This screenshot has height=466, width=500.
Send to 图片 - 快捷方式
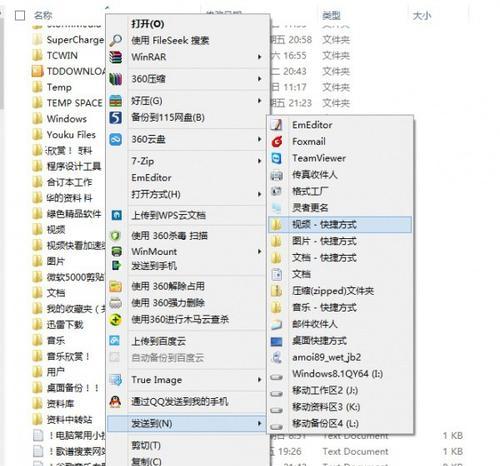(340, 241)
